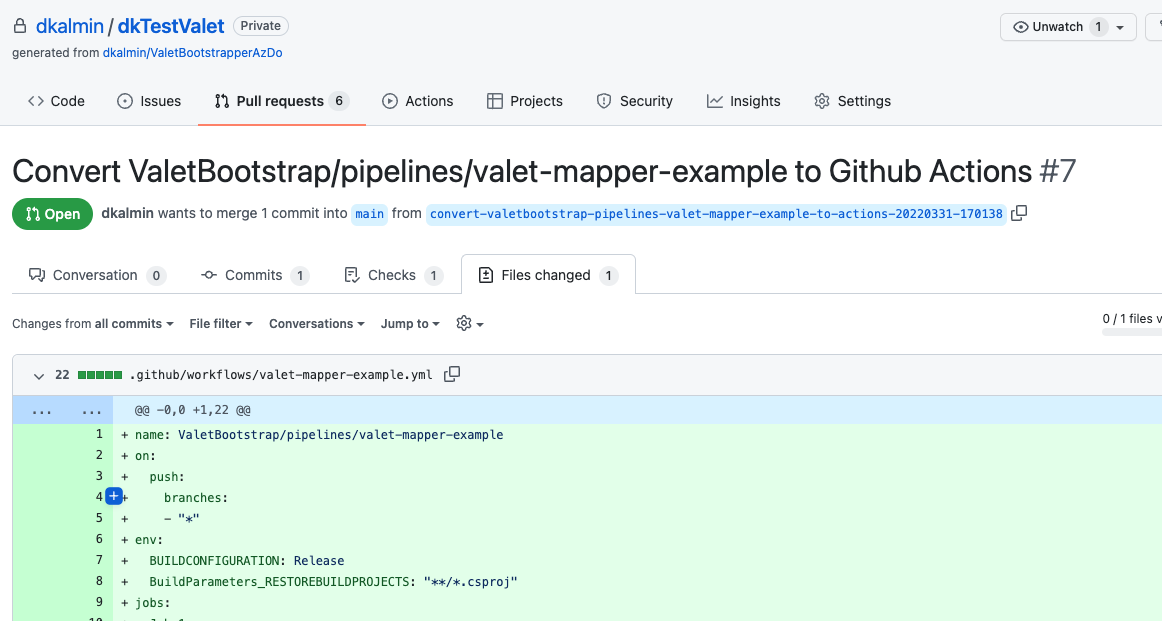Open the Jump to dropdown
The image size is (1162, 621).
pyautogui.click(x=410, y=324)
